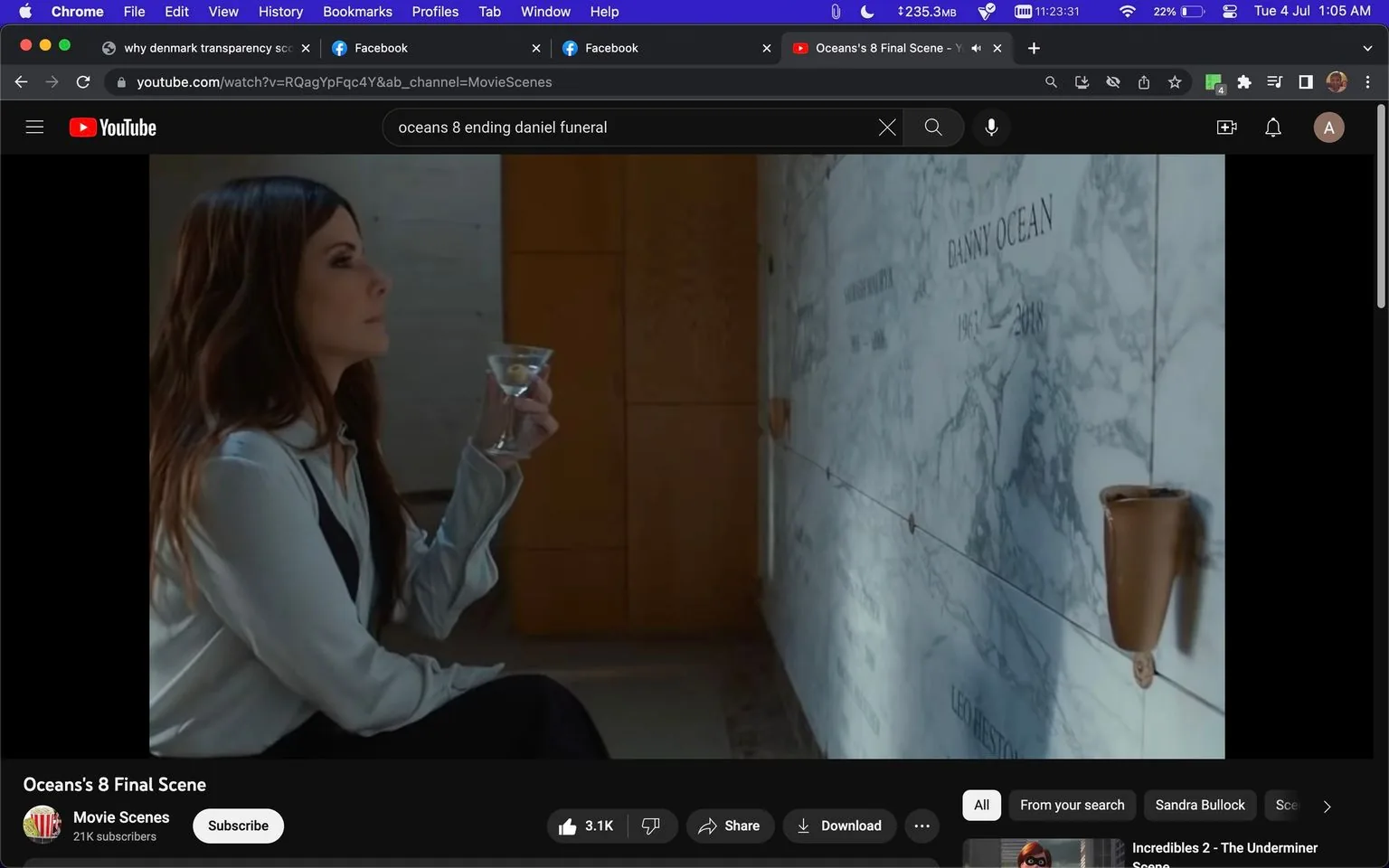Open YouTube notifications bell
Viewport: 1389px width, 868px height.
pos(1272,127)
